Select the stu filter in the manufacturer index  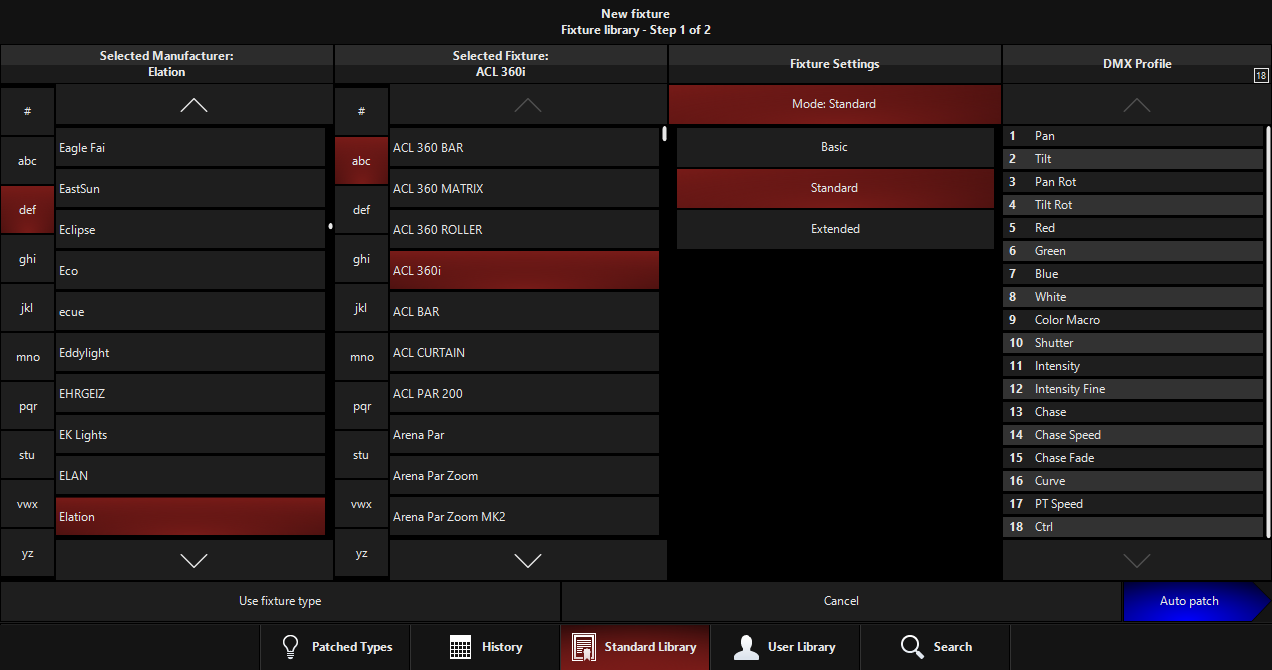[27, 455]
